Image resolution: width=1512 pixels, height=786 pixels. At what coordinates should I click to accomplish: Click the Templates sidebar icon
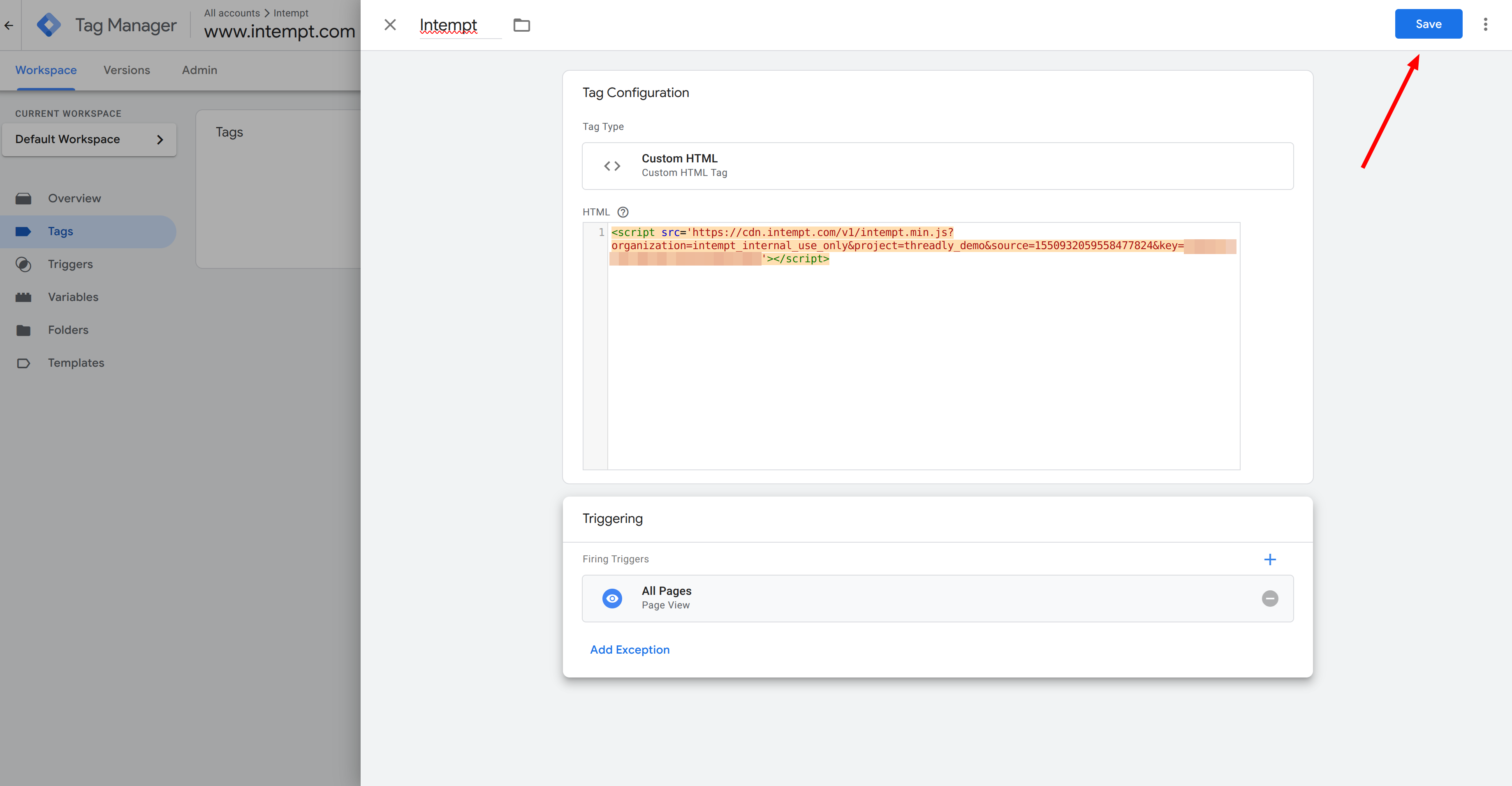click(x=23, y=363)
